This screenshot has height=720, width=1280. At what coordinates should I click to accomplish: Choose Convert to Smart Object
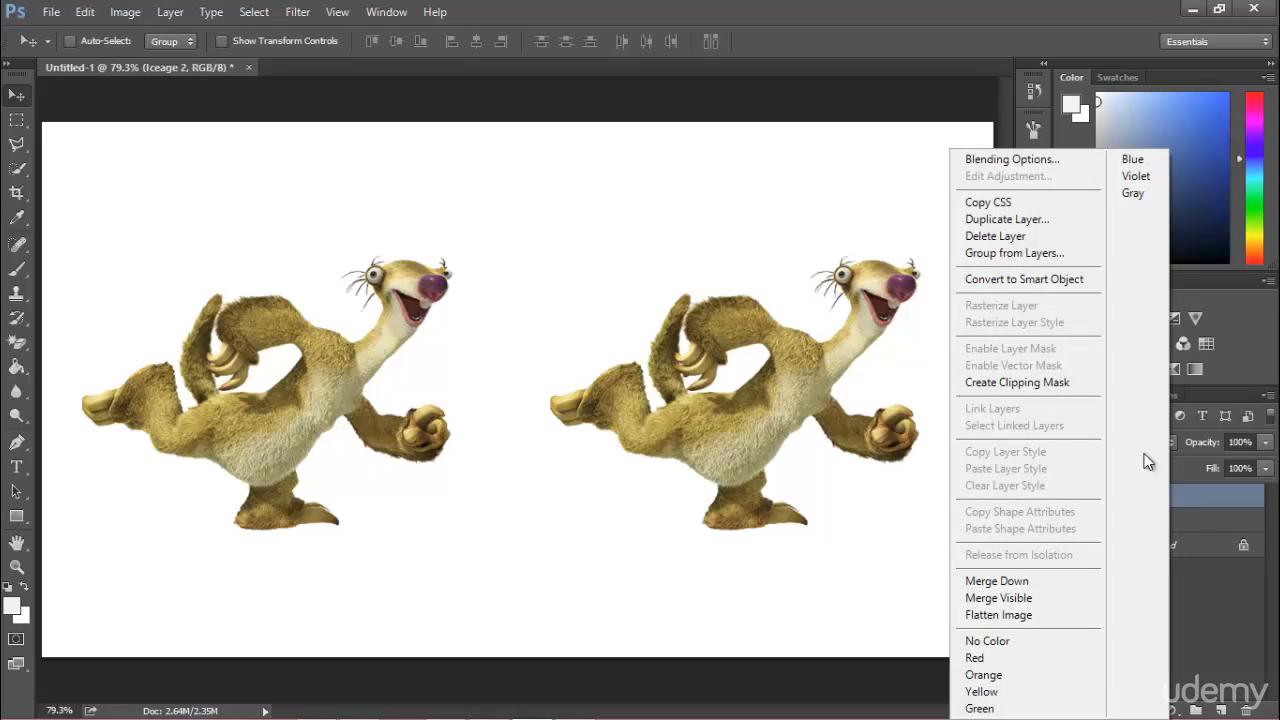click(x=1024, y=279)
